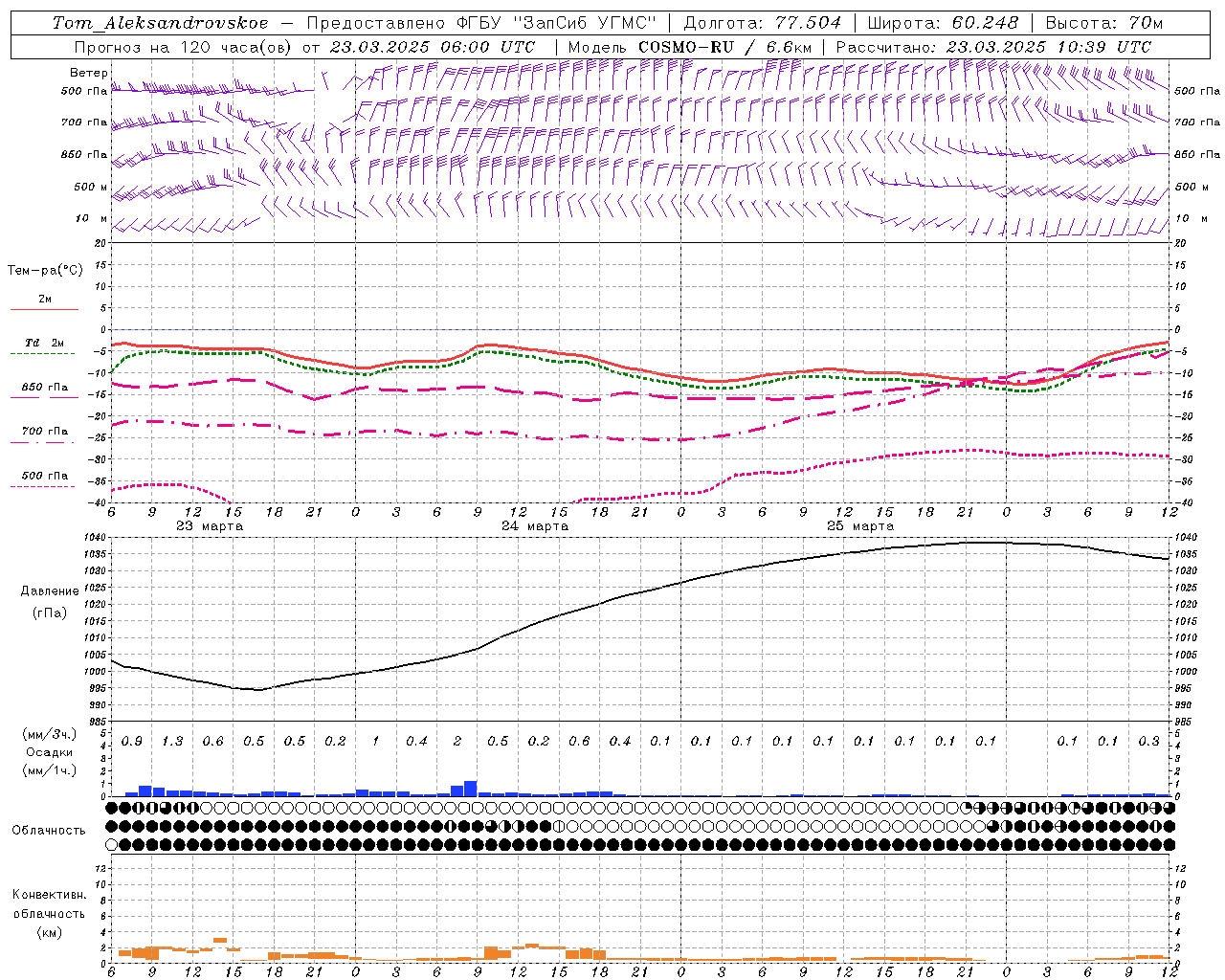Click the Осадки panel label
The height and width of the screenshot is (980, 1225).
pyautogui.click(x=50, y=752)
